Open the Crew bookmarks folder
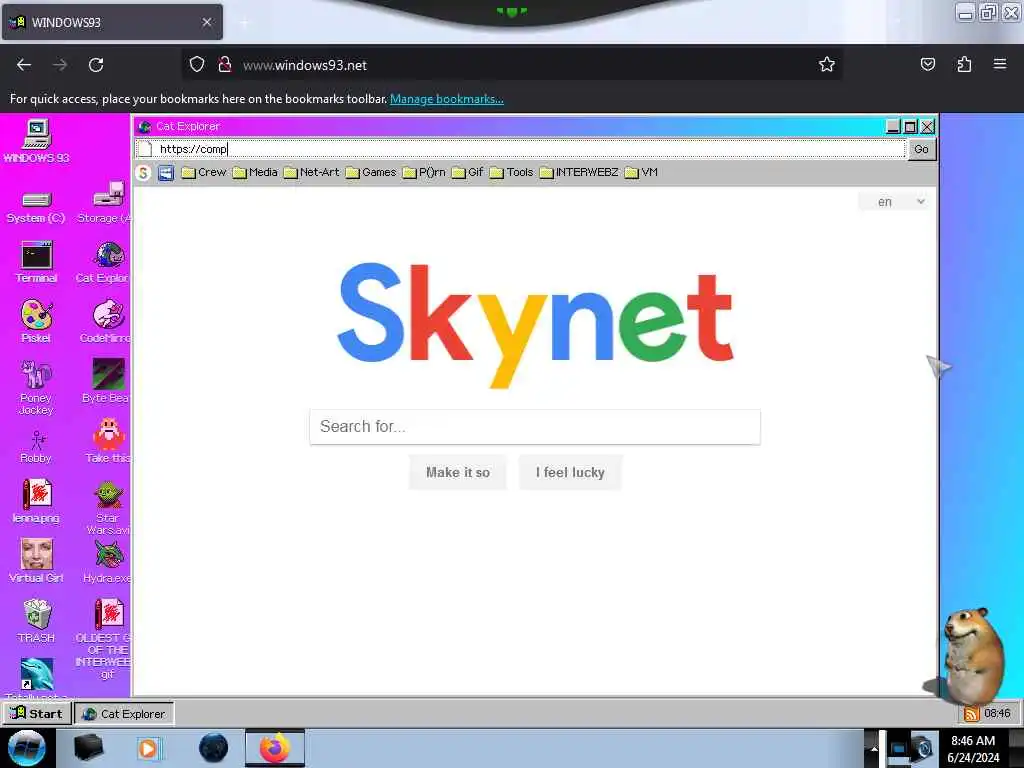Viewport: 1024px width, 768px height. pos(204,172)
